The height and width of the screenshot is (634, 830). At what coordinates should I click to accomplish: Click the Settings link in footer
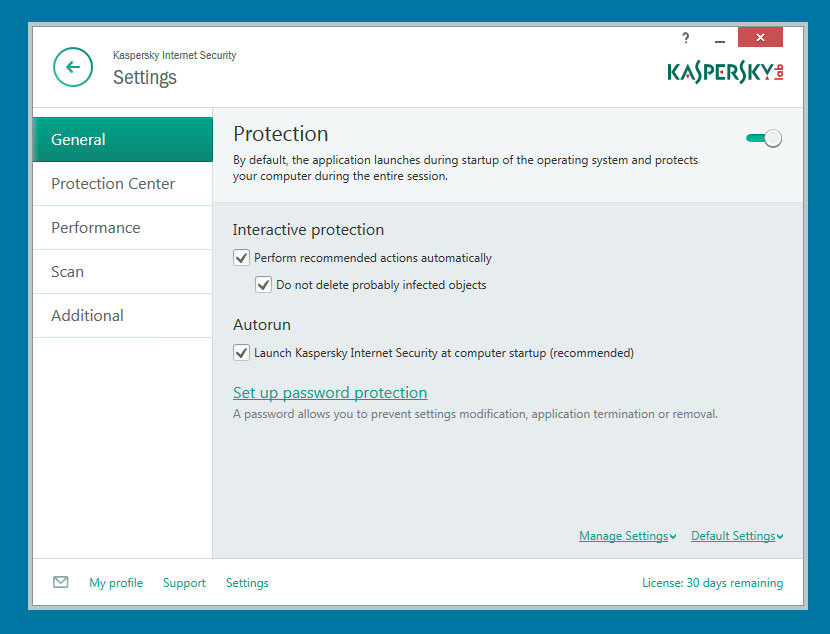[x=247, y=583]
